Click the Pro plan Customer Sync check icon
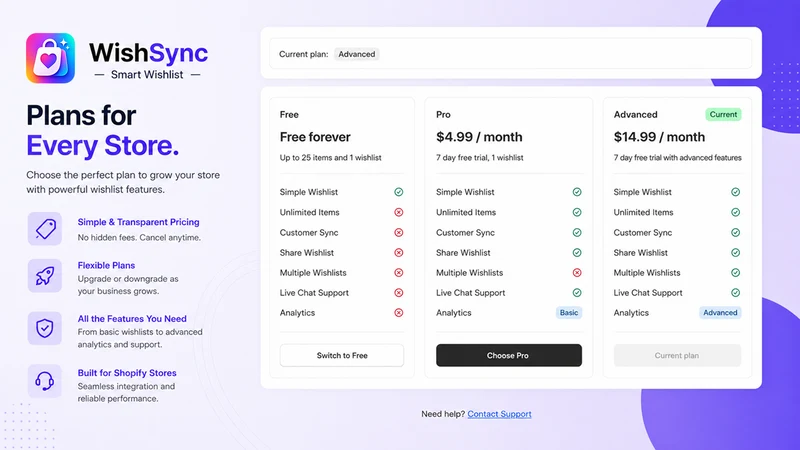Viewport: 800px width, 450px height. coord(577,232)
